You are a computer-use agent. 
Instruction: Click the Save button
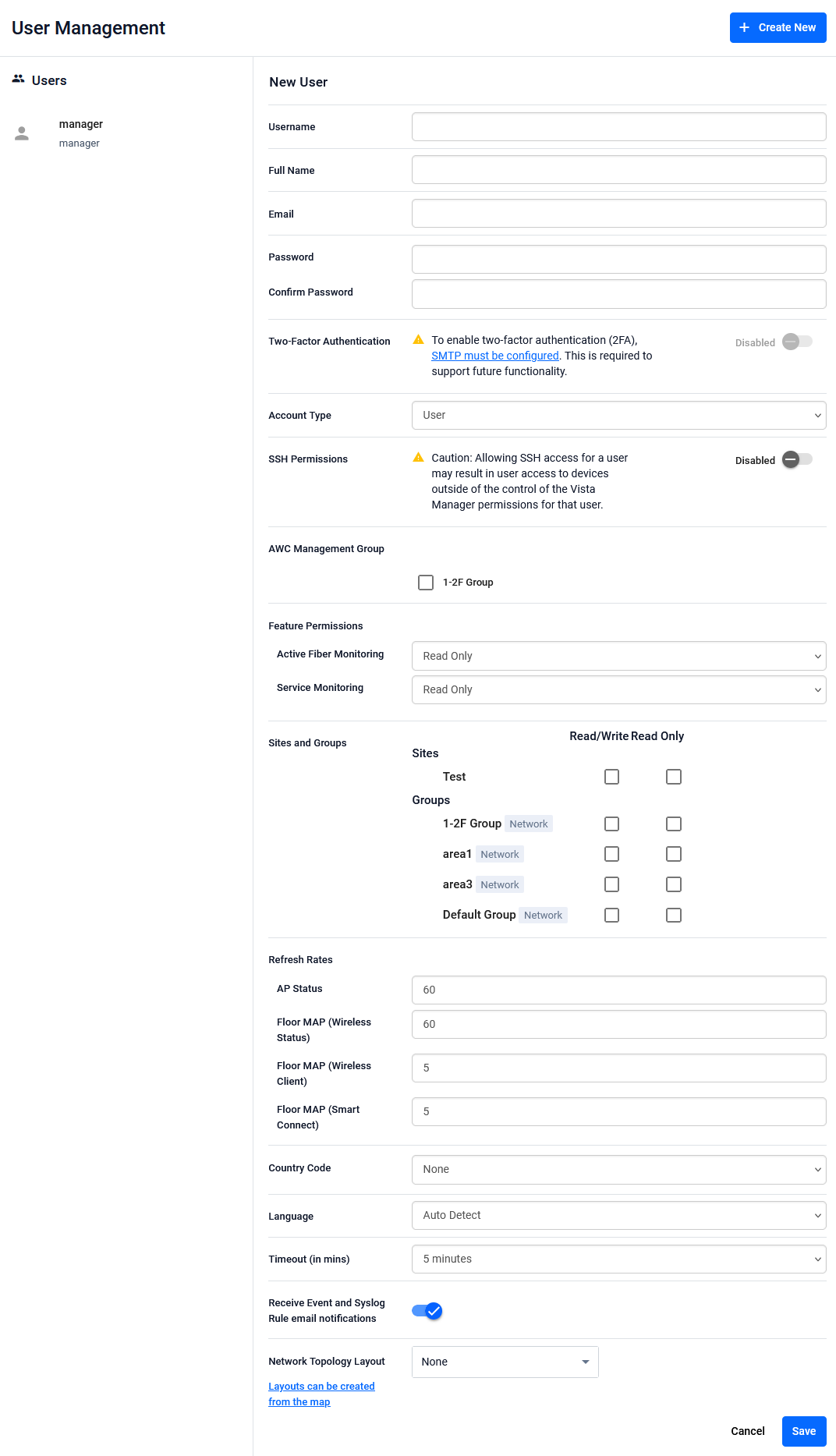click(803, 1431)
